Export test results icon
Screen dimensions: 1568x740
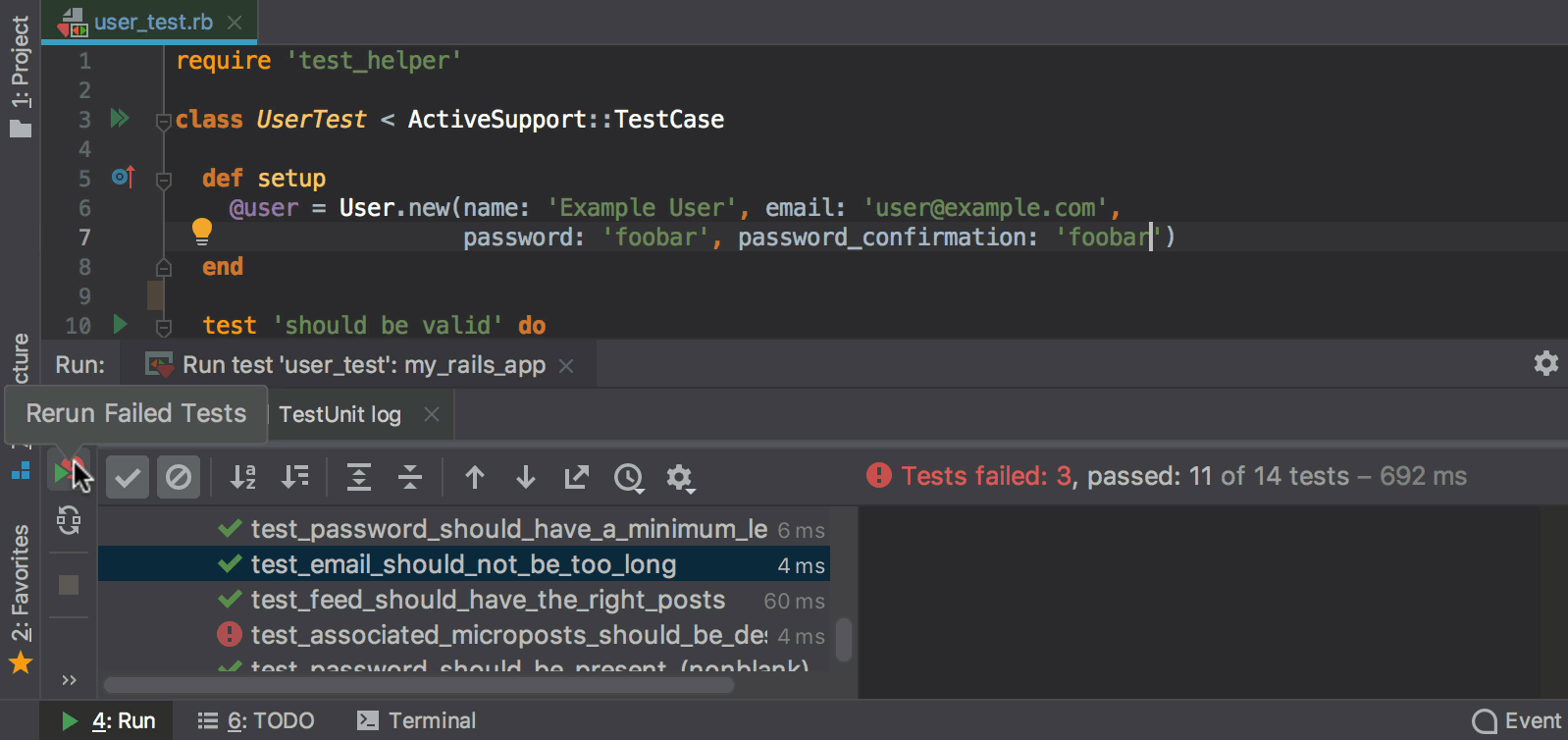click(577, 477)
